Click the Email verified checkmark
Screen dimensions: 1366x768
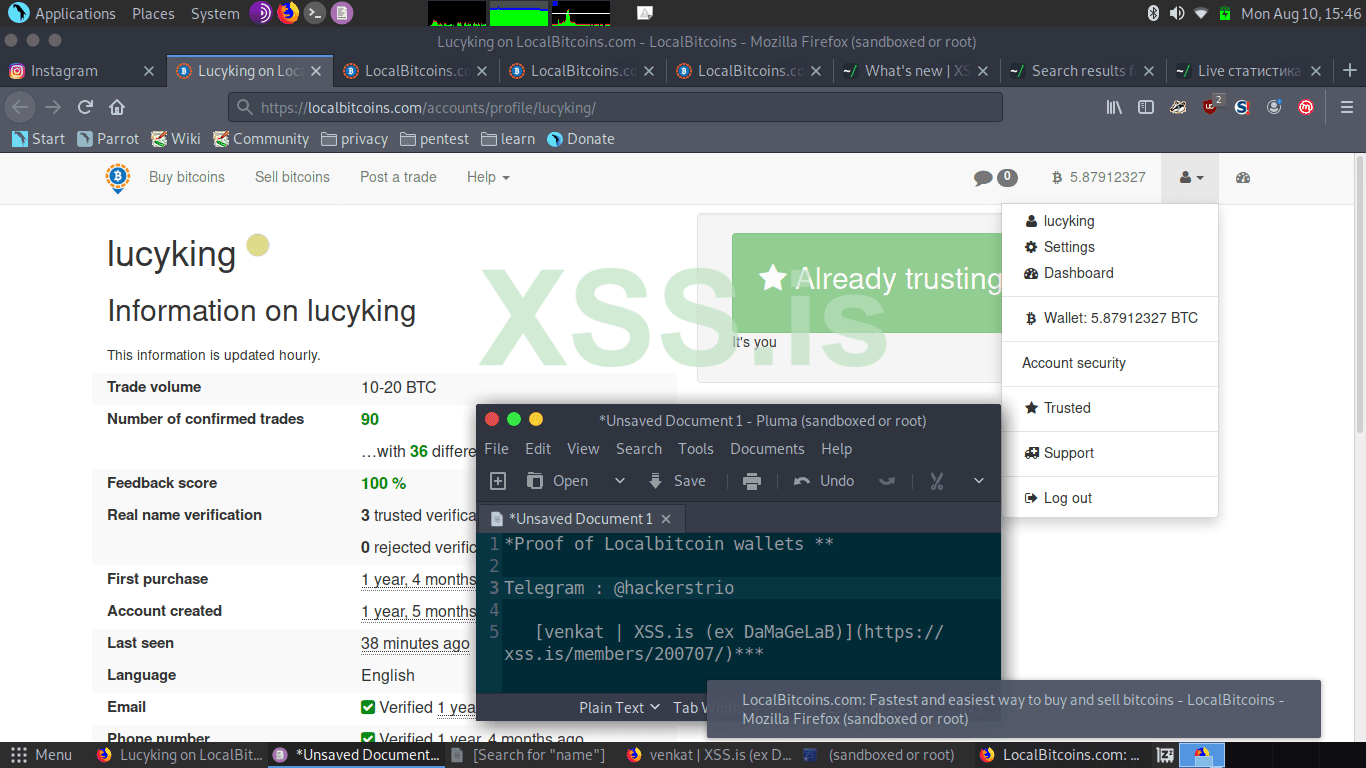(x=367, y=707)
